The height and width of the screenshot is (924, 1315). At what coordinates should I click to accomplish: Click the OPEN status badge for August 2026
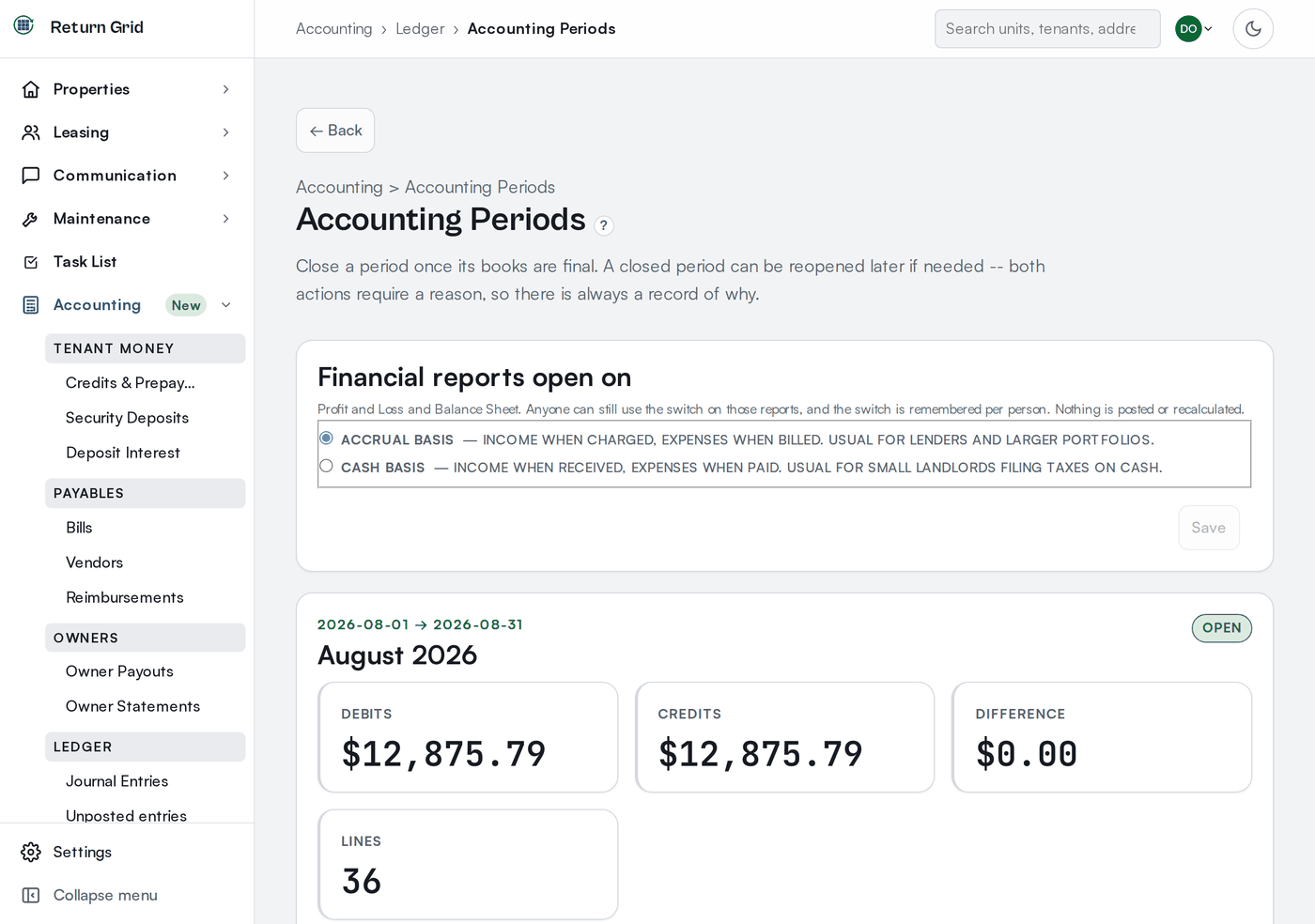(x=1221, y=628)
